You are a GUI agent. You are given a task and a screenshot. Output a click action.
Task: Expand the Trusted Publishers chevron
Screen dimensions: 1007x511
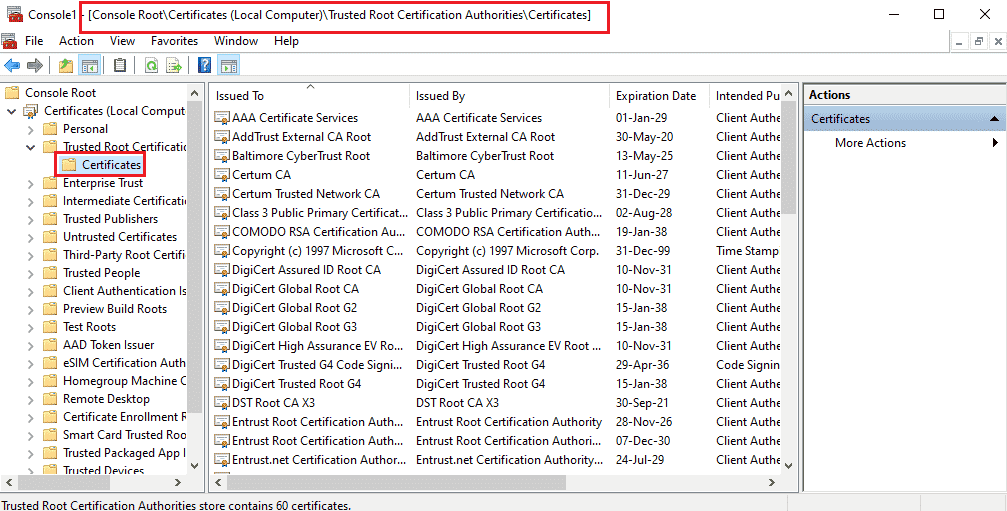[31, 219]
